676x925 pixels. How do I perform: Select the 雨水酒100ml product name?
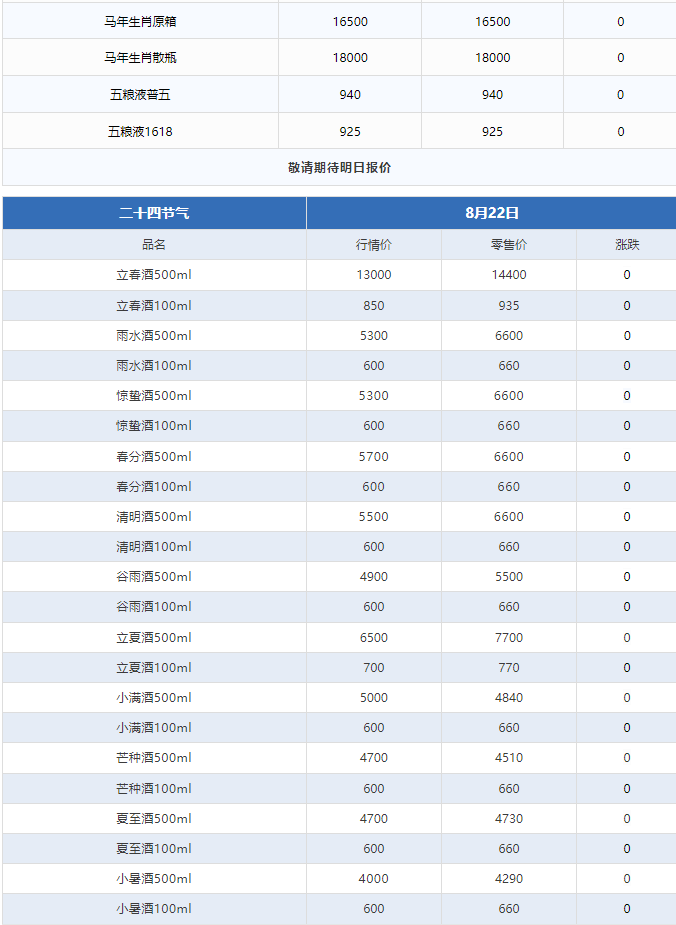coord(154,366)
